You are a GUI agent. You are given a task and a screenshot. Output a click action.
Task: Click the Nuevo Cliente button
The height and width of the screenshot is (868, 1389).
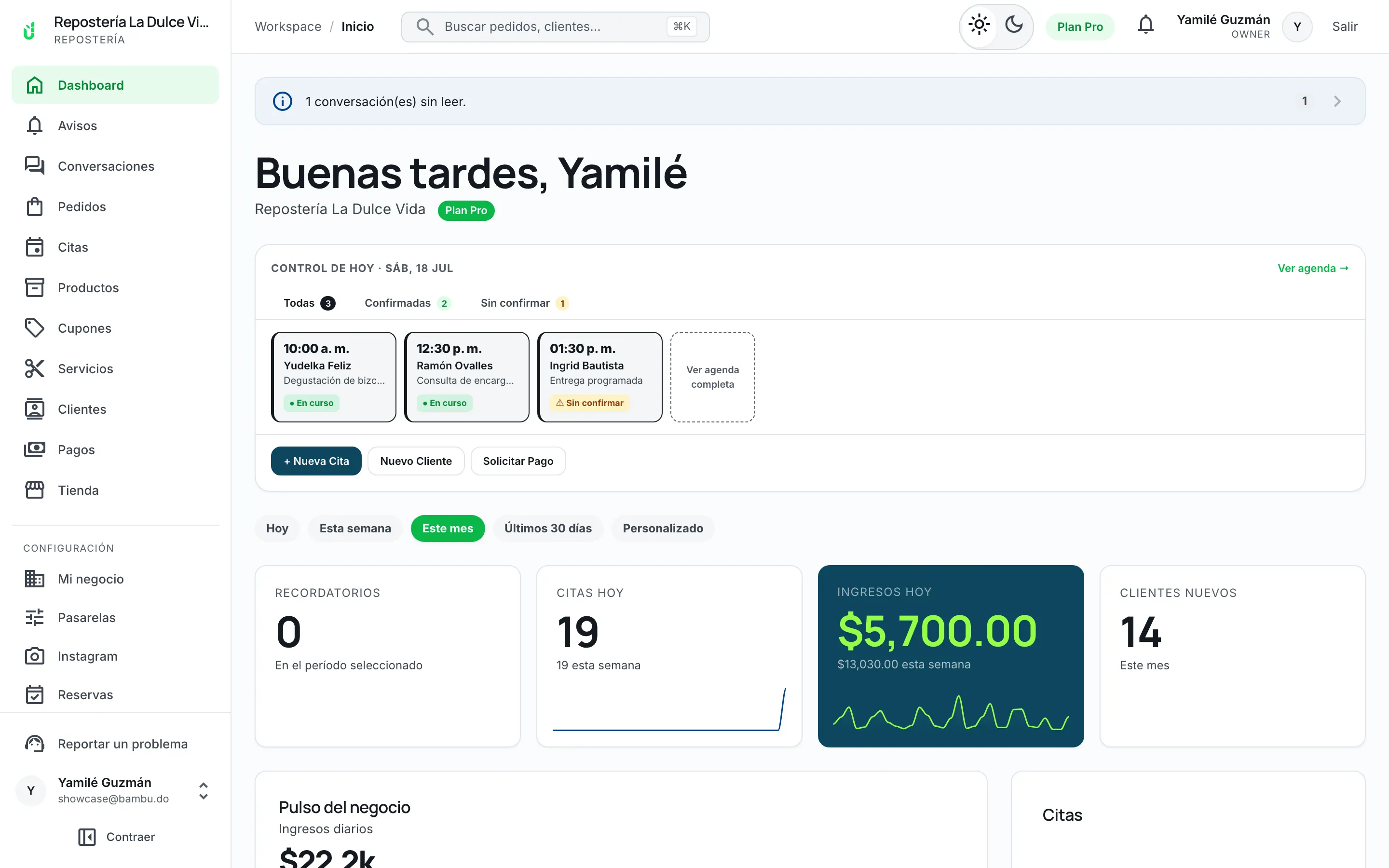pyautogui.click(x=416, y=461)
